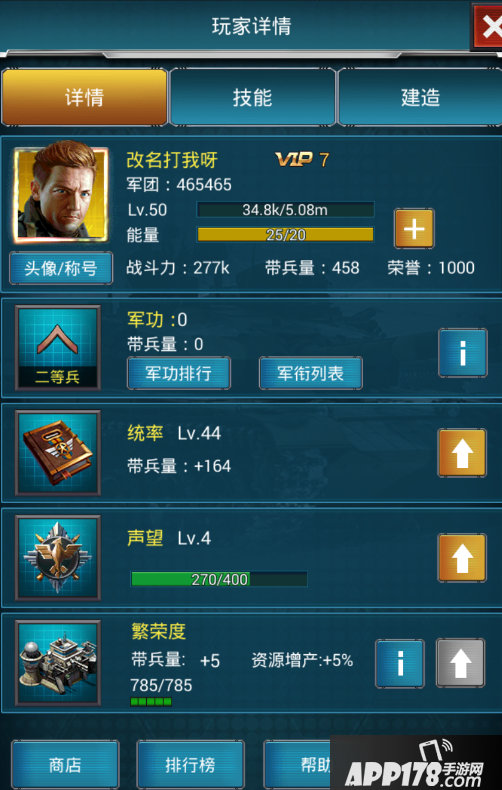Open the 军衔列表 rank list
The image size is (502, 790).
click(311, 373)
